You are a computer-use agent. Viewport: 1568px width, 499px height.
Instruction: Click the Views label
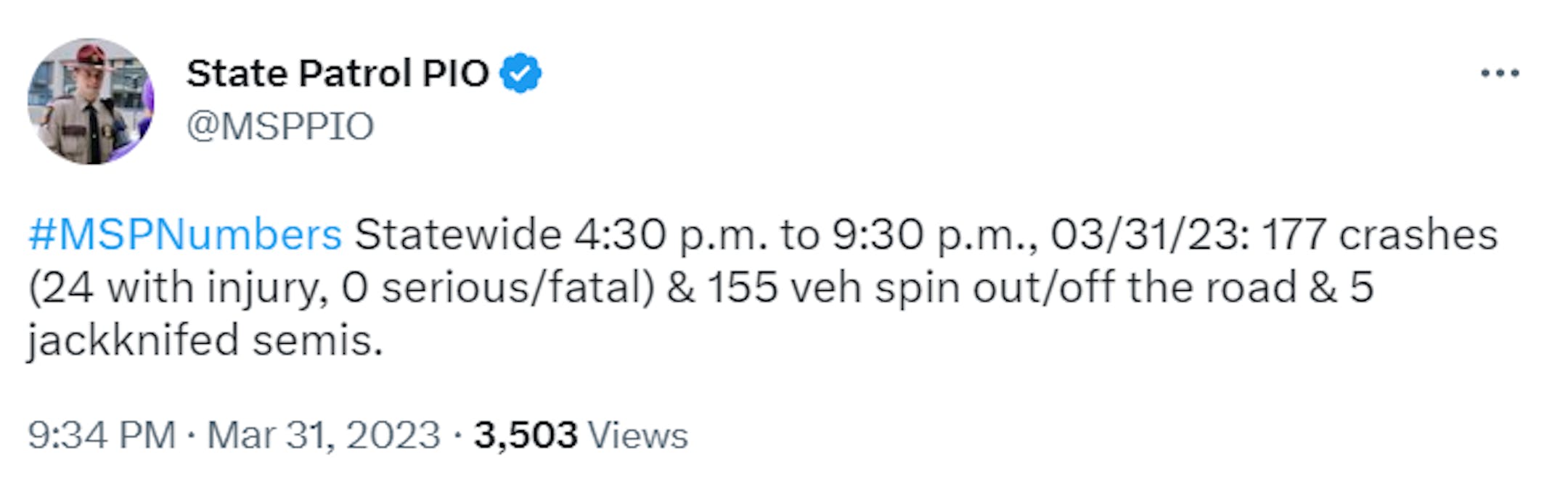637,435
